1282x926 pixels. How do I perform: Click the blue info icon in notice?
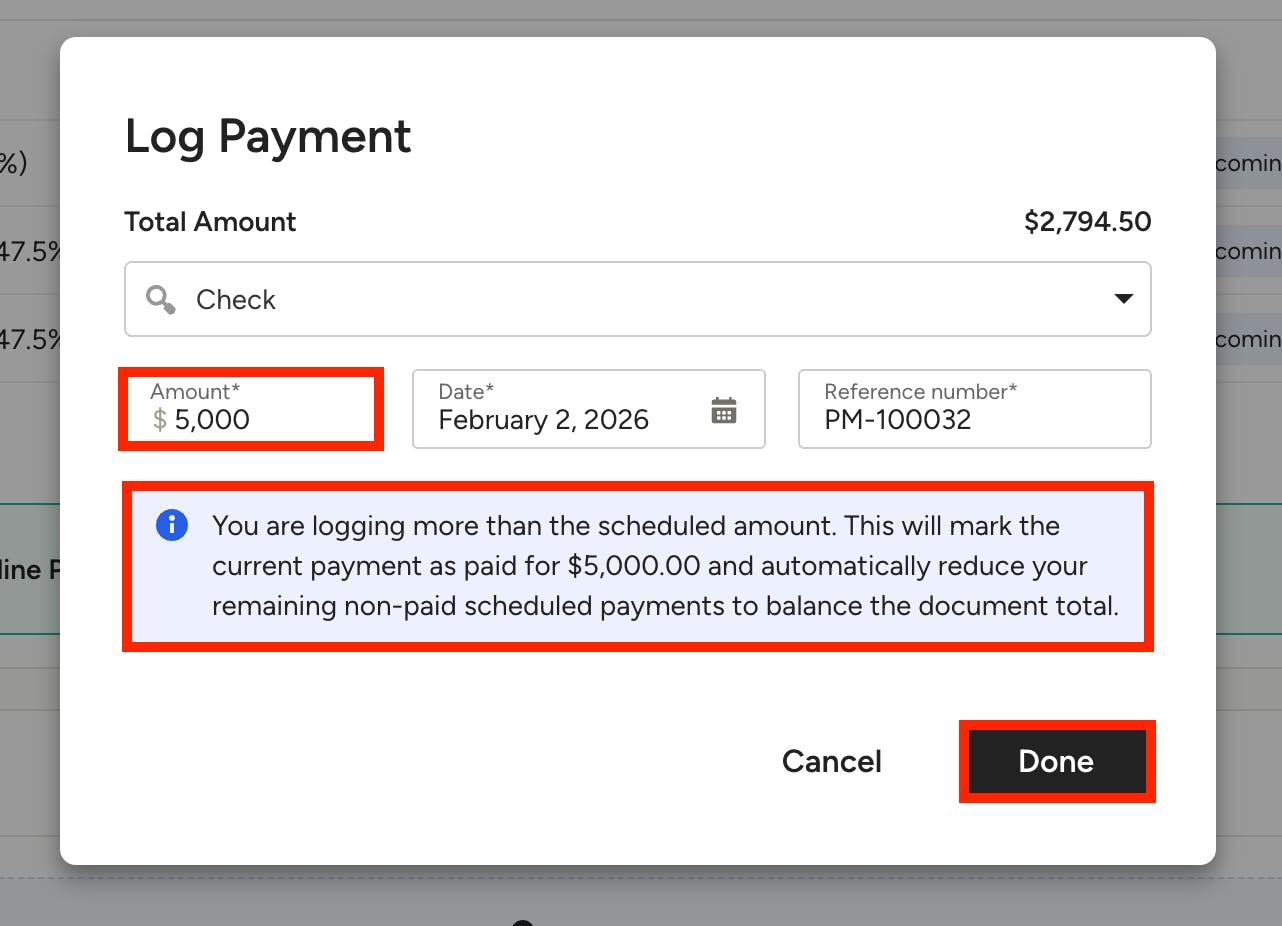click(x=172, y=524)
